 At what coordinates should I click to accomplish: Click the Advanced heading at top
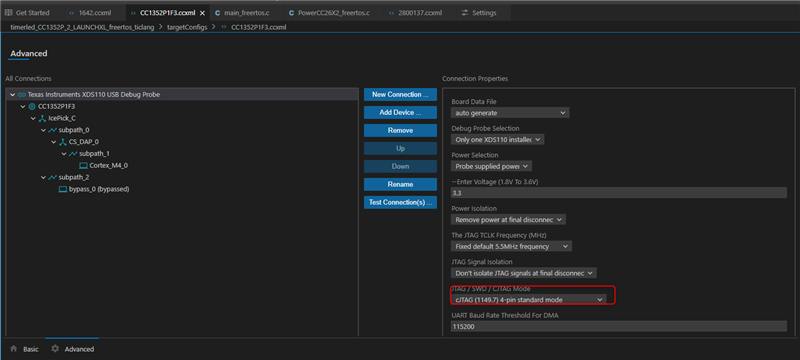click(29, 53)
